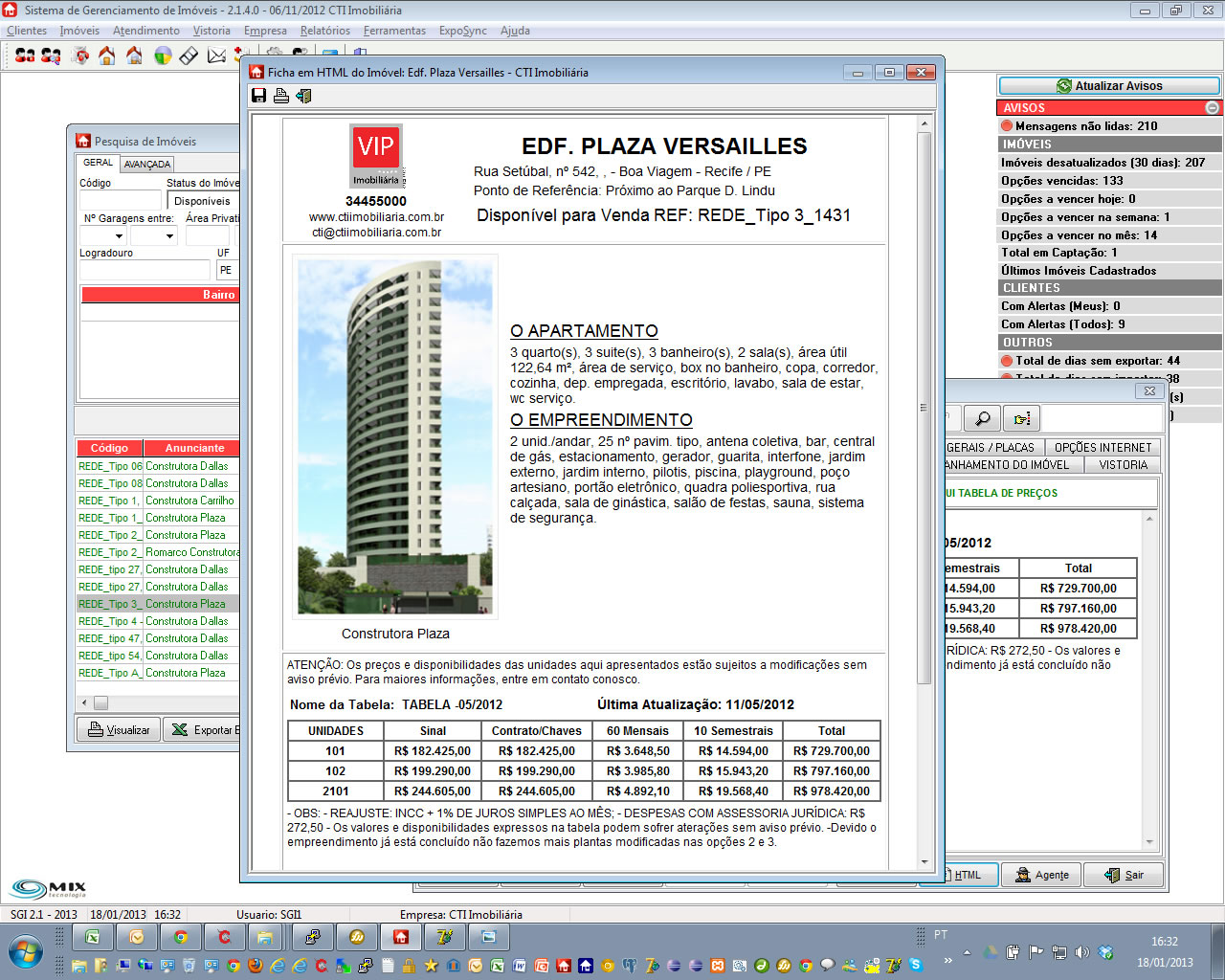
Task: Select the VISTORIA tab
Action: tap(1123, 465)
